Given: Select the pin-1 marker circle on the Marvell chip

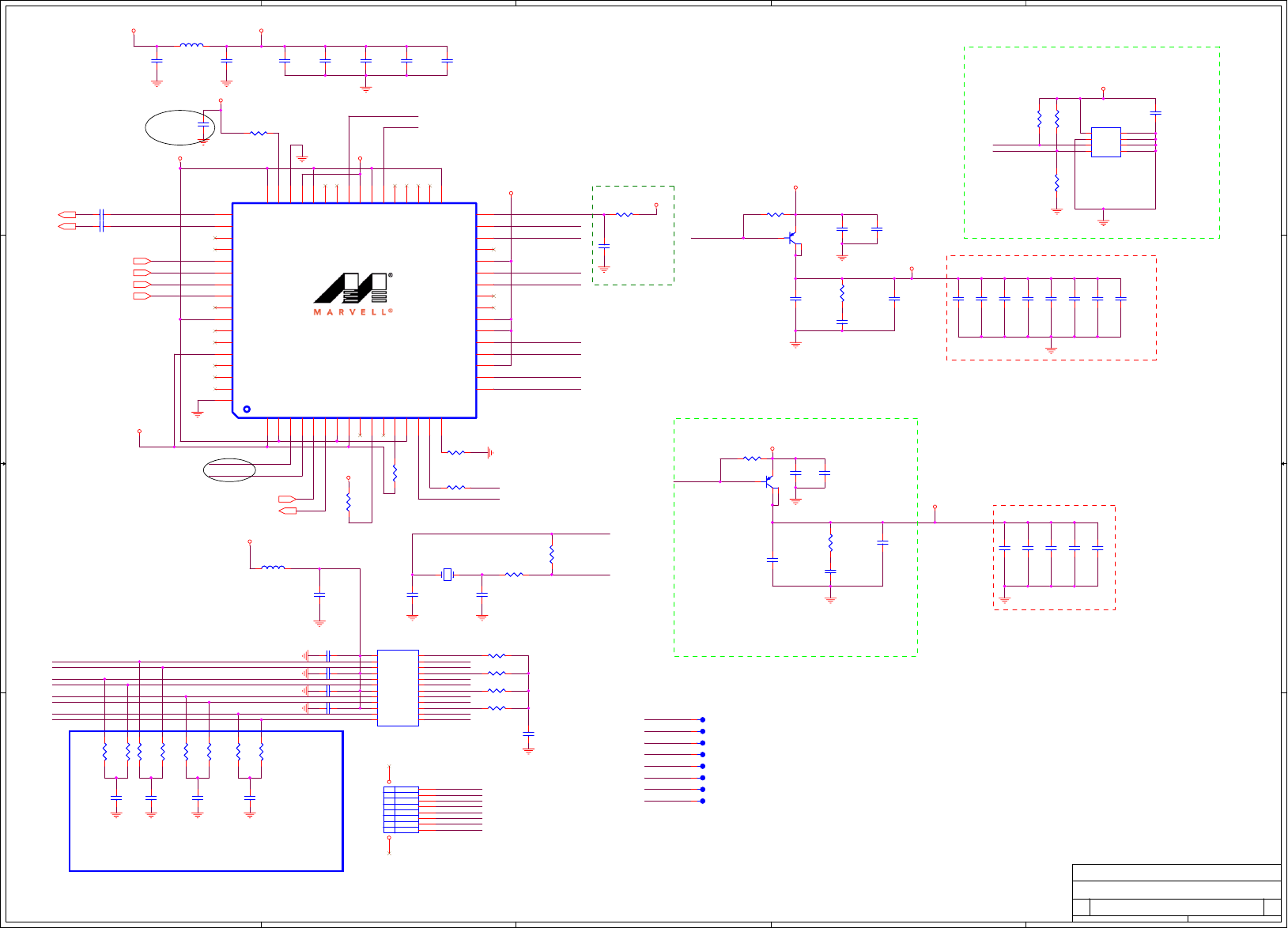Looking at the screenshot, I should coord(247,409).
